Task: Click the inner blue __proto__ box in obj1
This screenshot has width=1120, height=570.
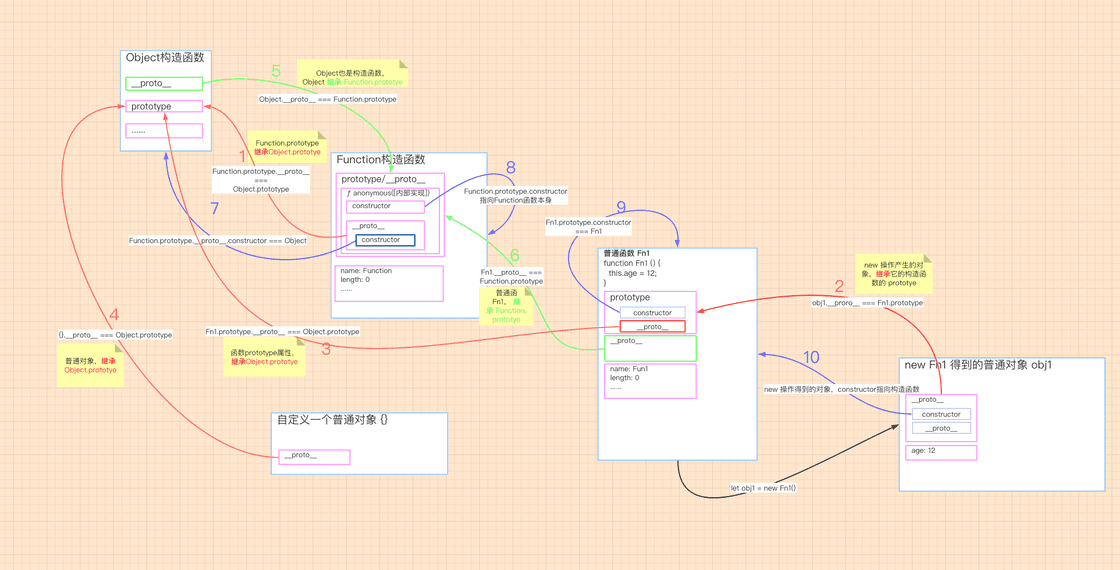Action: tap(941, 429)
